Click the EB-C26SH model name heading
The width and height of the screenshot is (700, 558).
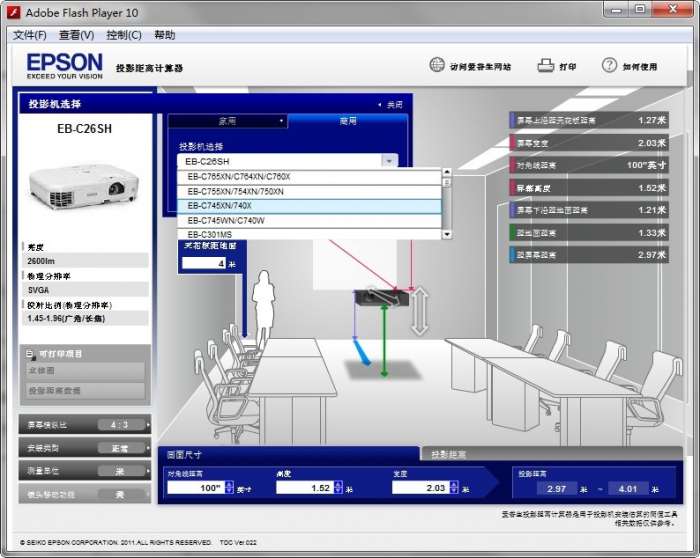point(84,129)
